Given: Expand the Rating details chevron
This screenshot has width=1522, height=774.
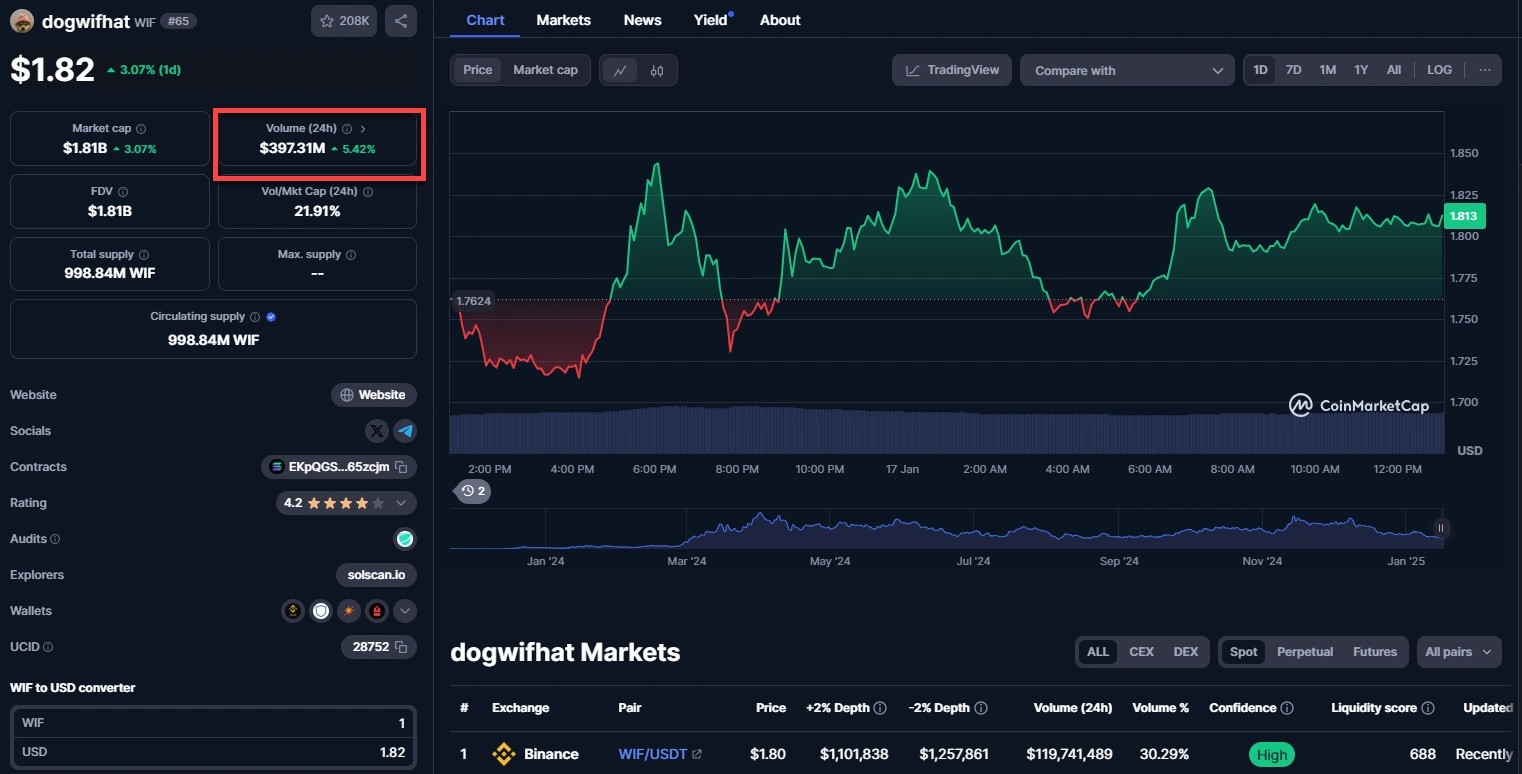Looking at the screenshot, I should point(401,503).
